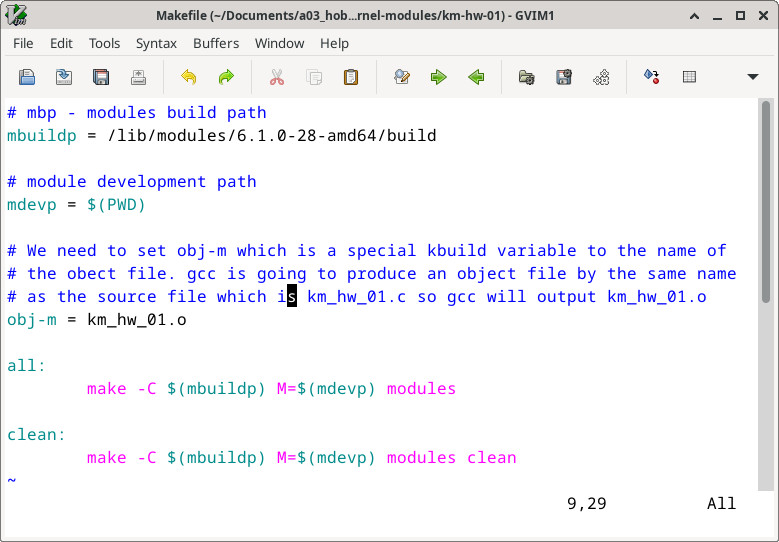This screenshot has width=779, height=542.
Task: Print the Makefile using the printer icon
Action: (x=138, y=77)
